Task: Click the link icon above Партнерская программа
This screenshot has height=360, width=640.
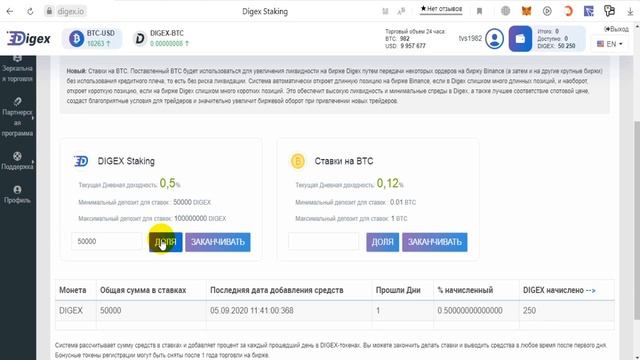Action: point(18,101)
